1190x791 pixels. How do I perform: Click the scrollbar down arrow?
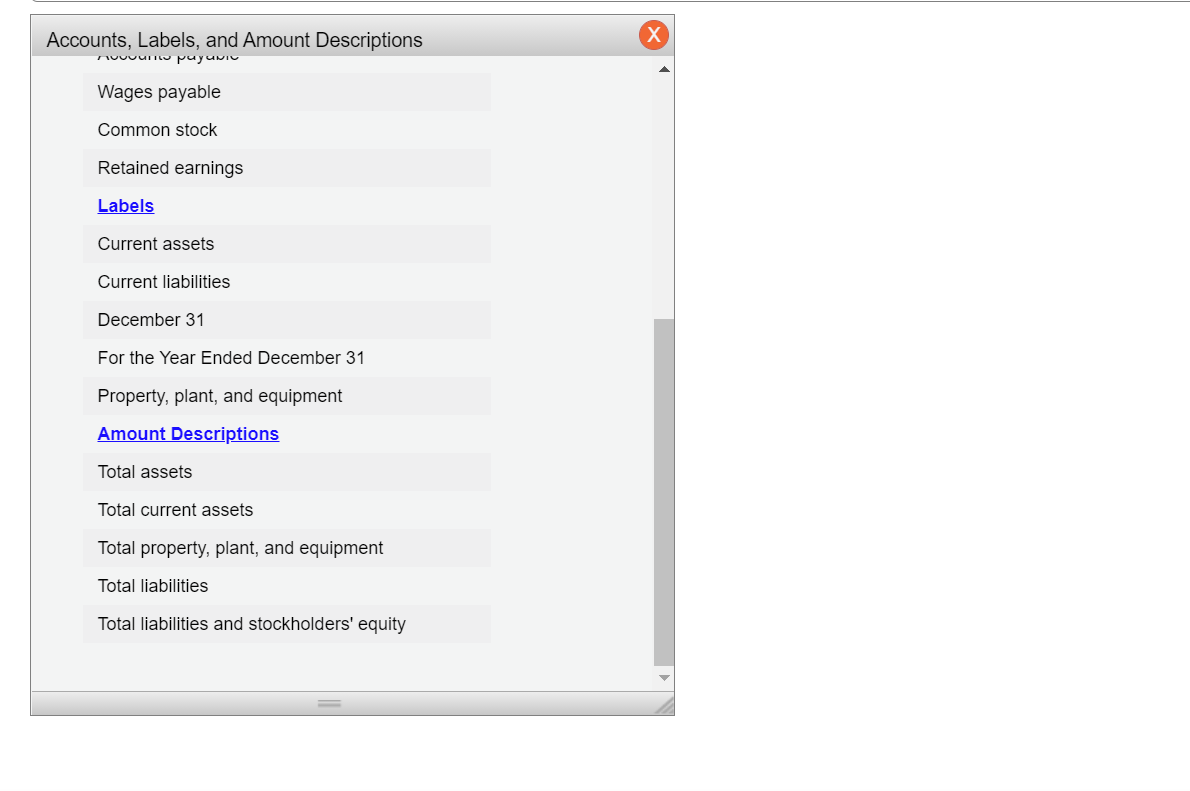coord(664,678)
